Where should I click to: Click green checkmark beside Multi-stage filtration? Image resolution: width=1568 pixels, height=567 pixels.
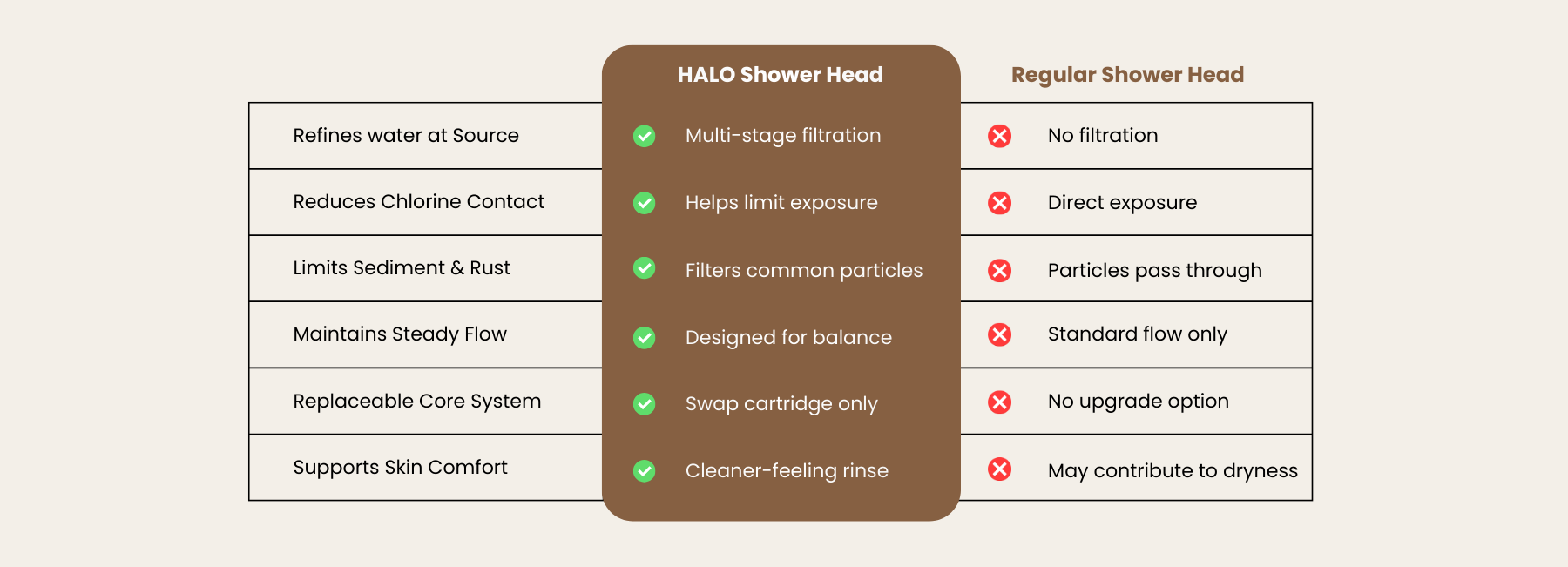pyautogui.click(x=645, y=136)
